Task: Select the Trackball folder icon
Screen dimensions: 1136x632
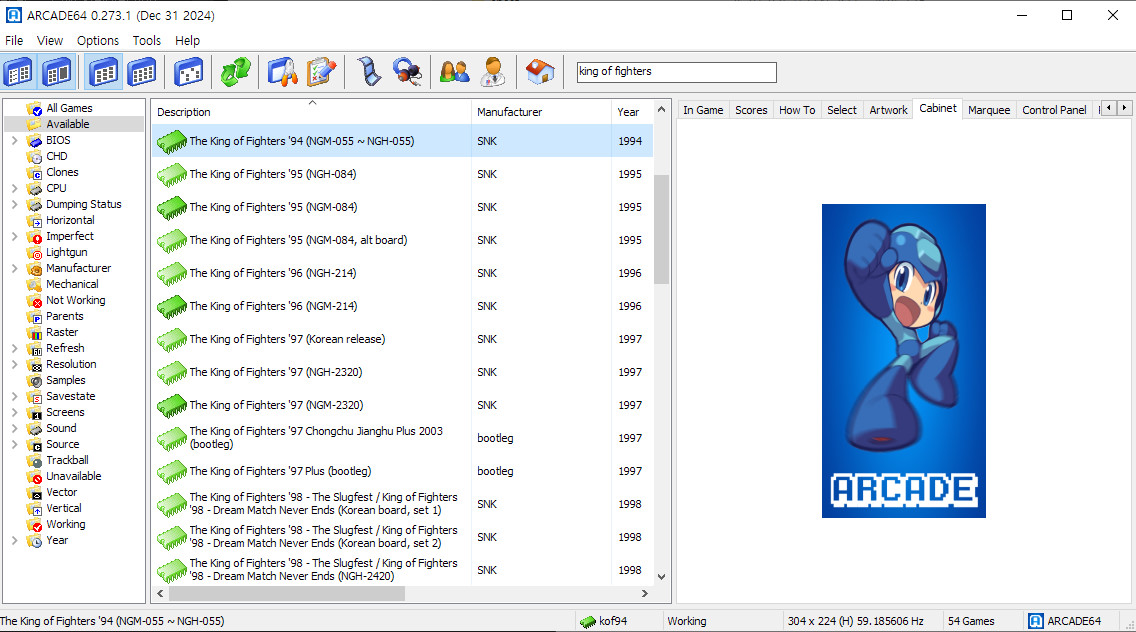Action: (34, 460)
